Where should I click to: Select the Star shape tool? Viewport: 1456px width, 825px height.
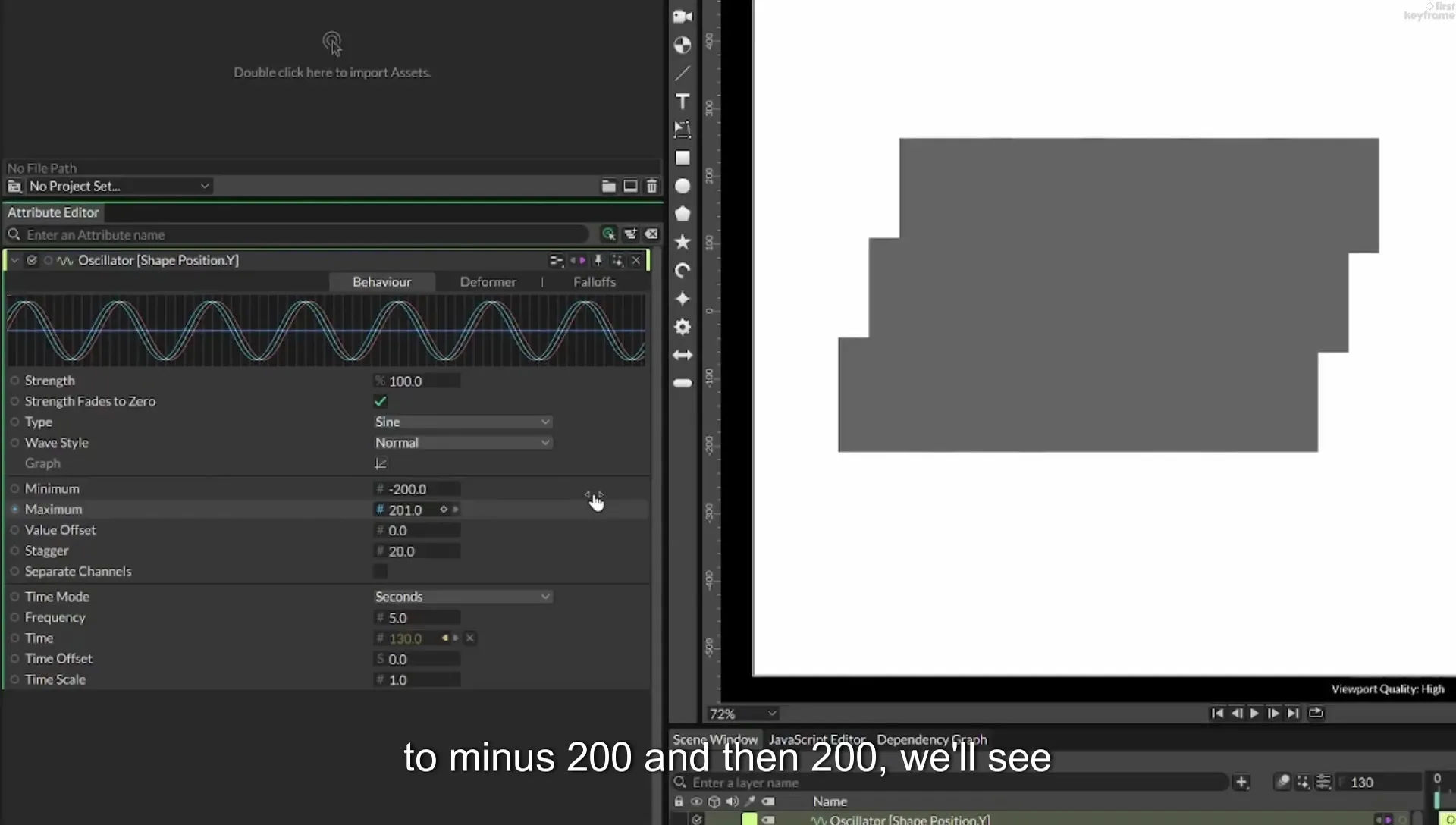tap(682, 242)
